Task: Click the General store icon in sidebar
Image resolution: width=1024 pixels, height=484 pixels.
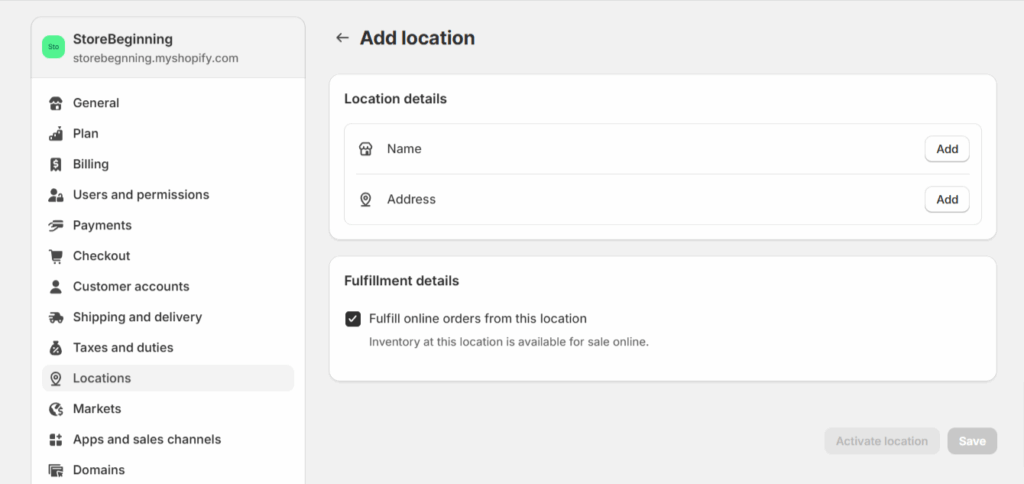Action: [x=55, y=103]
